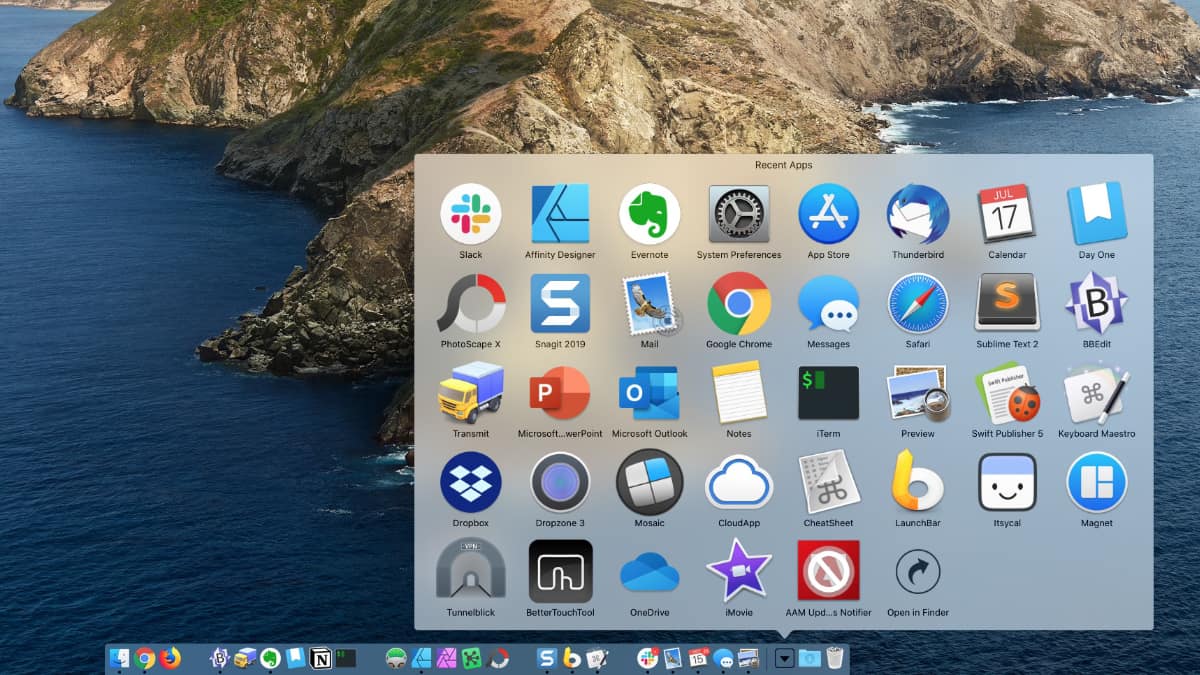The width and height of the screenshot is (1200, 675).
Task: Launch Affinity Designer from the Recent Apps grid
Action: (x=560, y=214)
